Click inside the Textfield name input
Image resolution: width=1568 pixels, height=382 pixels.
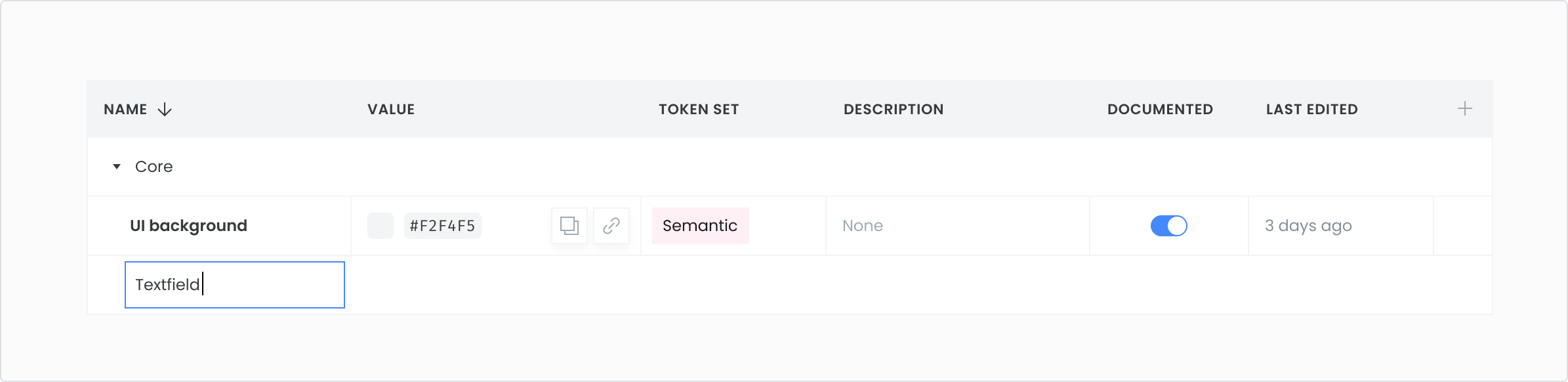coord(235,285)
